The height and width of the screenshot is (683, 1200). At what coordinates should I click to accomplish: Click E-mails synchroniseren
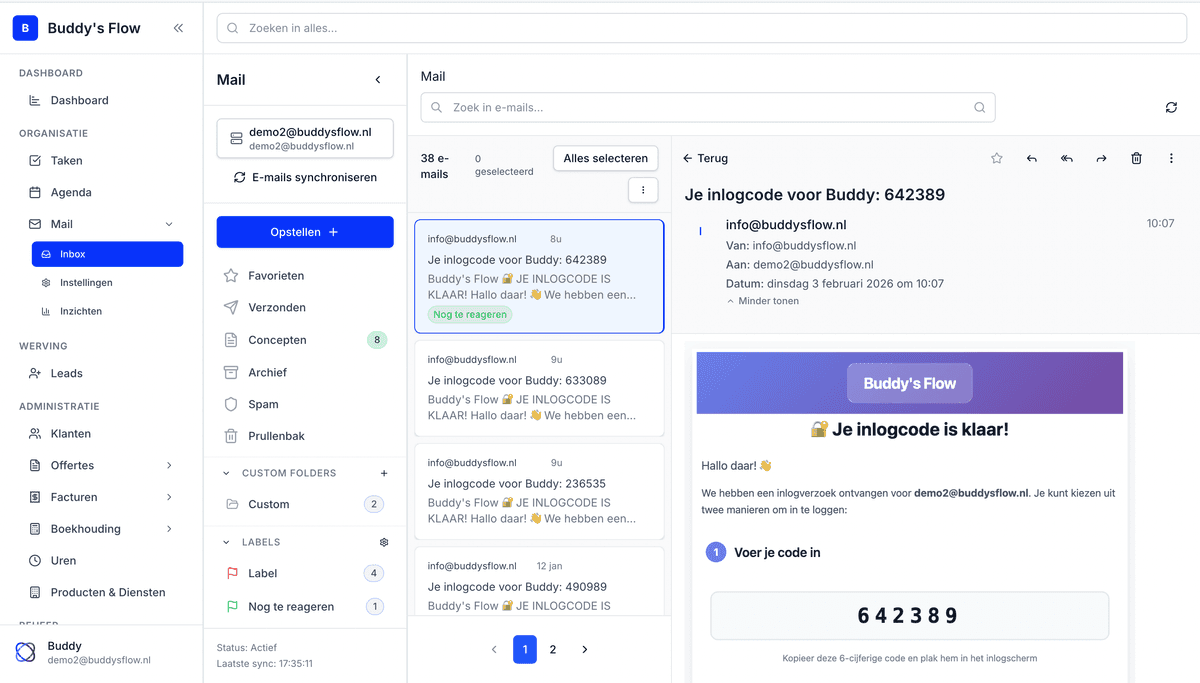pos(305,177)
